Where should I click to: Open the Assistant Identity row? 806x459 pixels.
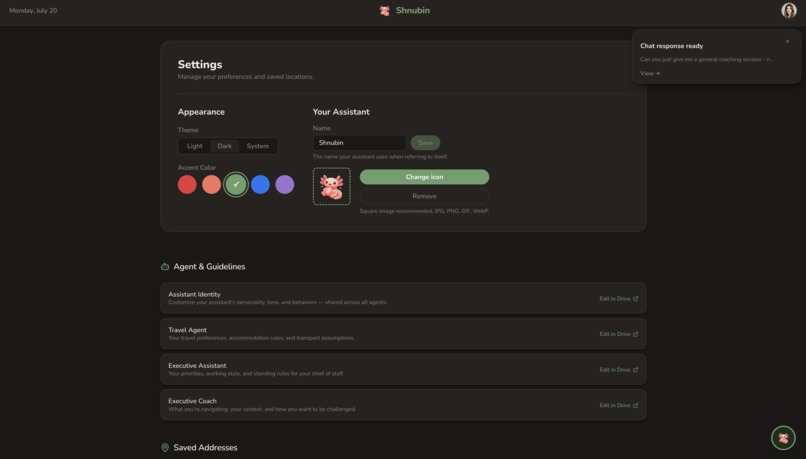point(403,298)
